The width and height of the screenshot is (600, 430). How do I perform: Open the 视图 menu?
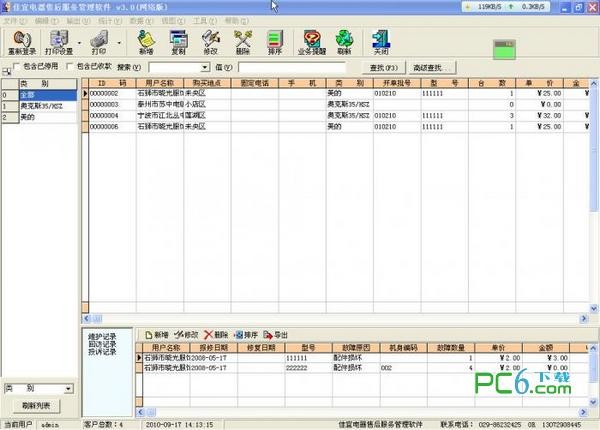[x=173, y=21]
